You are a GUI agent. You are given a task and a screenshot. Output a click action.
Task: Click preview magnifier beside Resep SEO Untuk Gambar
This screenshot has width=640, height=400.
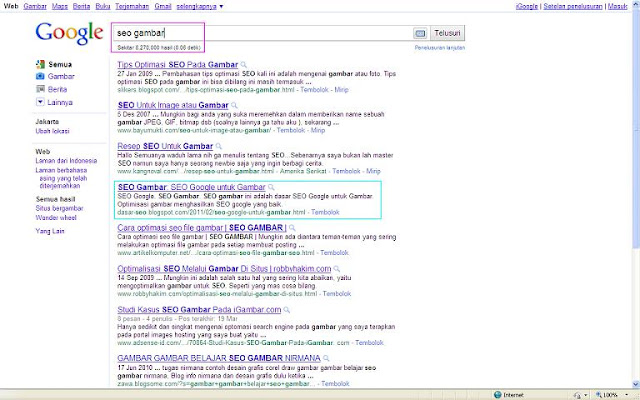(x=219, y=146)
